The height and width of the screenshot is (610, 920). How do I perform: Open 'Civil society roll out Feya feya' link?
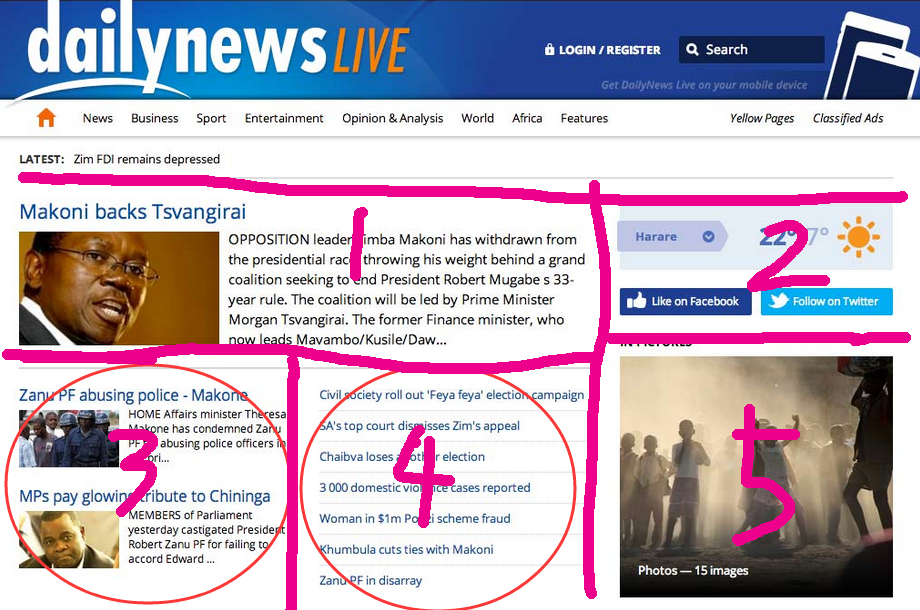coord(451,395)
